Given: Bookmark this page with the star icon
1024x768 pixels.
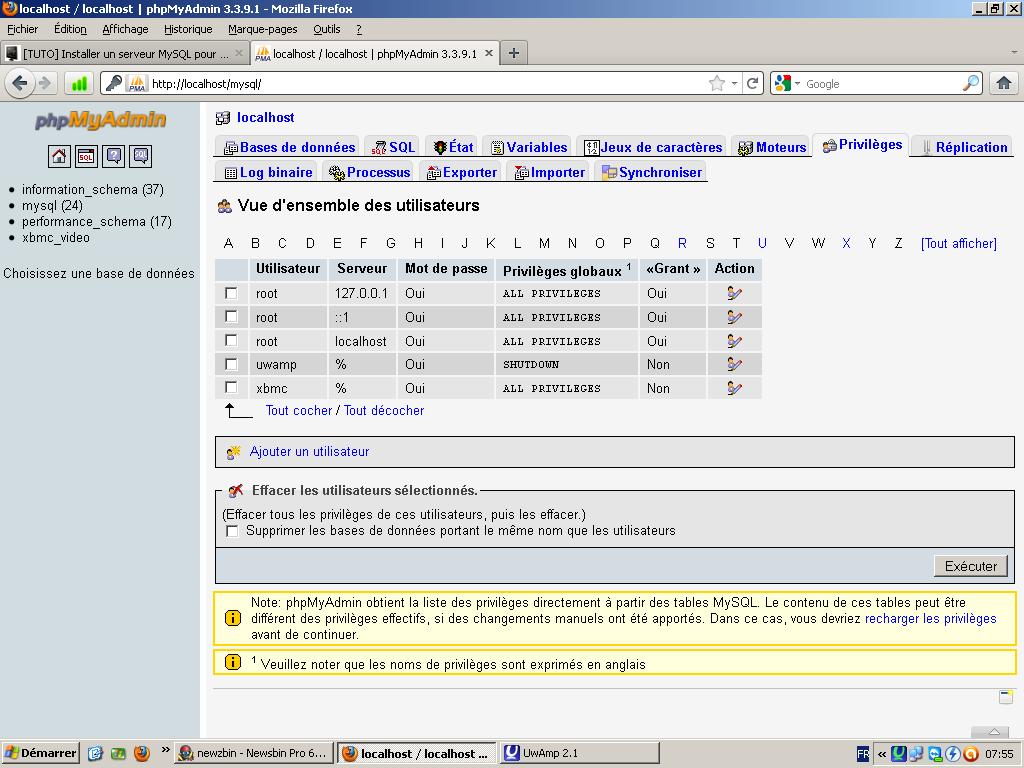Looking at the screenshot, I should 716,84.
